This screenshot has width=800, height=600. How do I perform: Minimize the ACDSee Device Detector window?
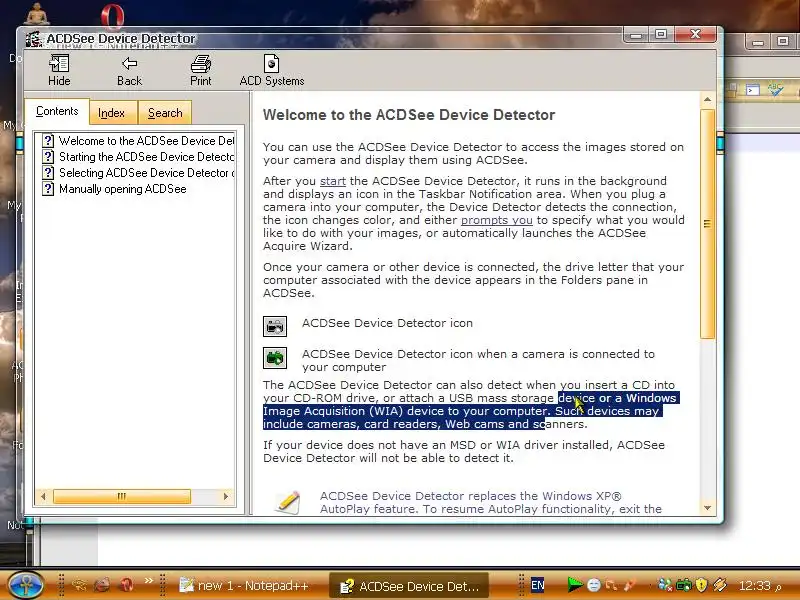point(636,35)
